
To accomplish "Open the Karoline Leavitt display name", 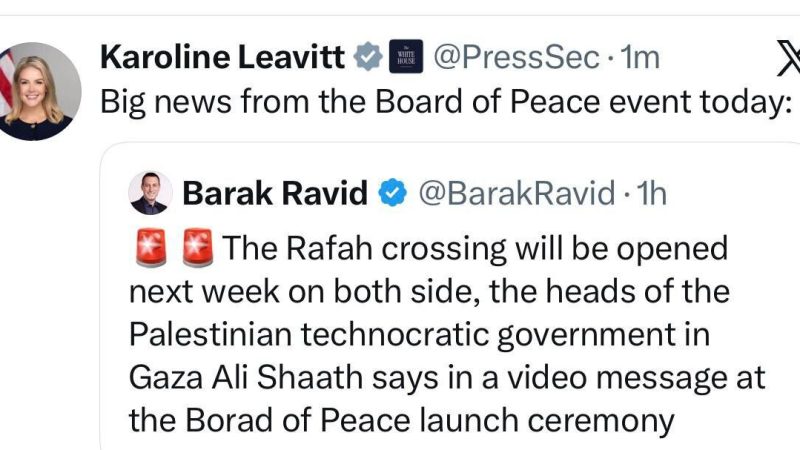I will click(224, 59).
